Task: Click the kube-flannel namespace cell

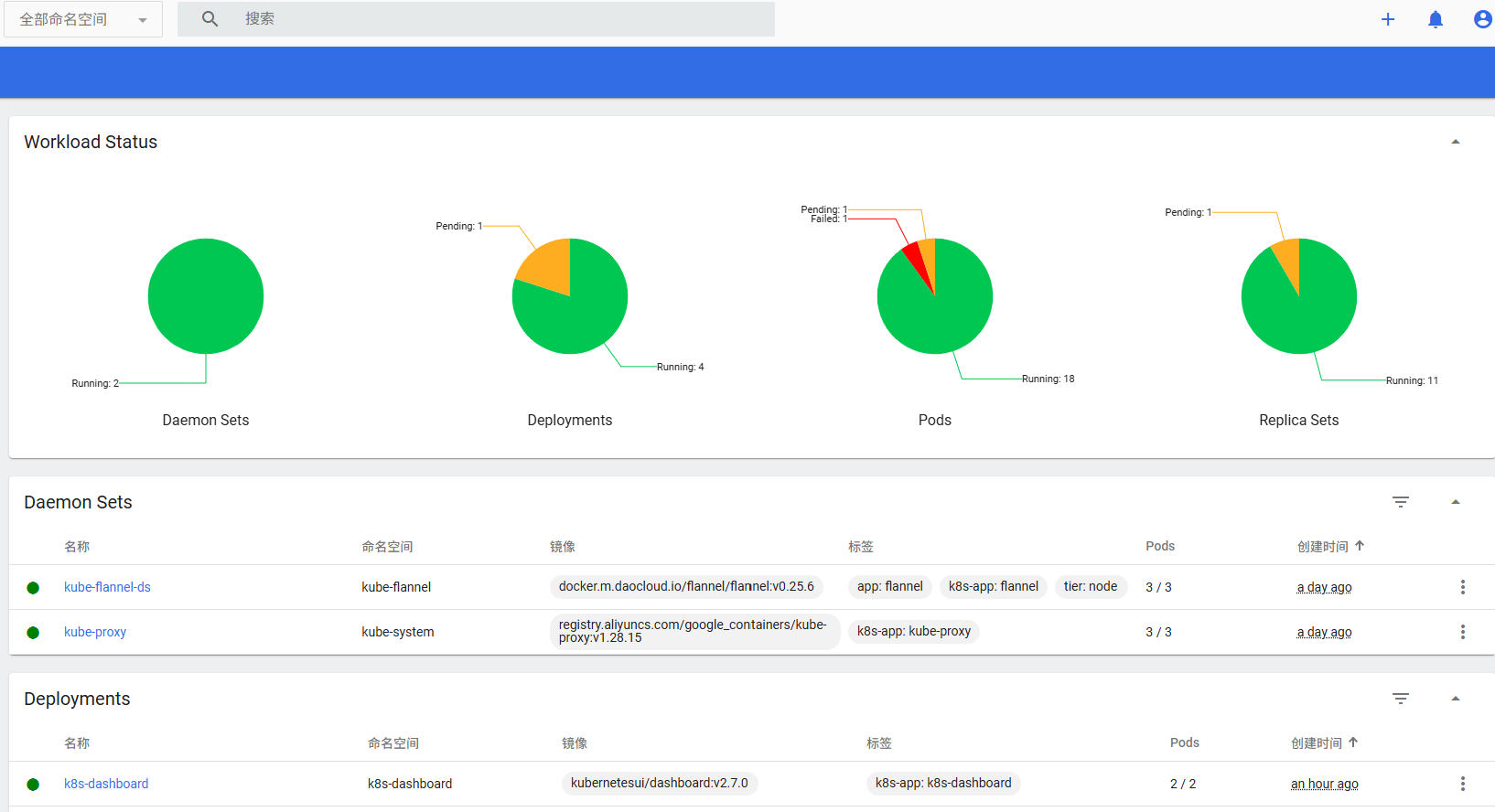Action: (x=396, y=587)
